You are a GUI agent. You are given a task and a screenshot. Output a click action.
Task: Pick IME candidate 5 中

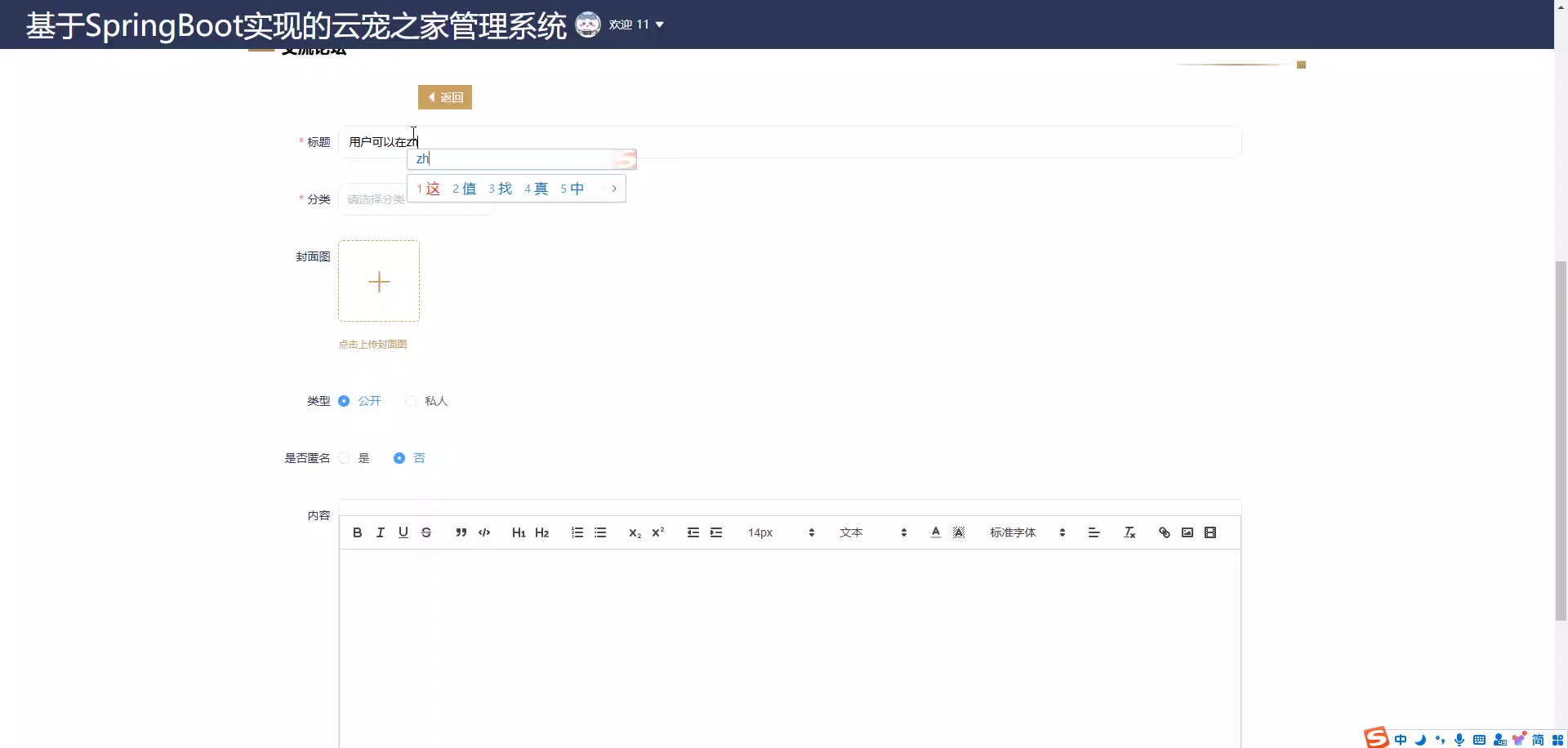(572, 189)
